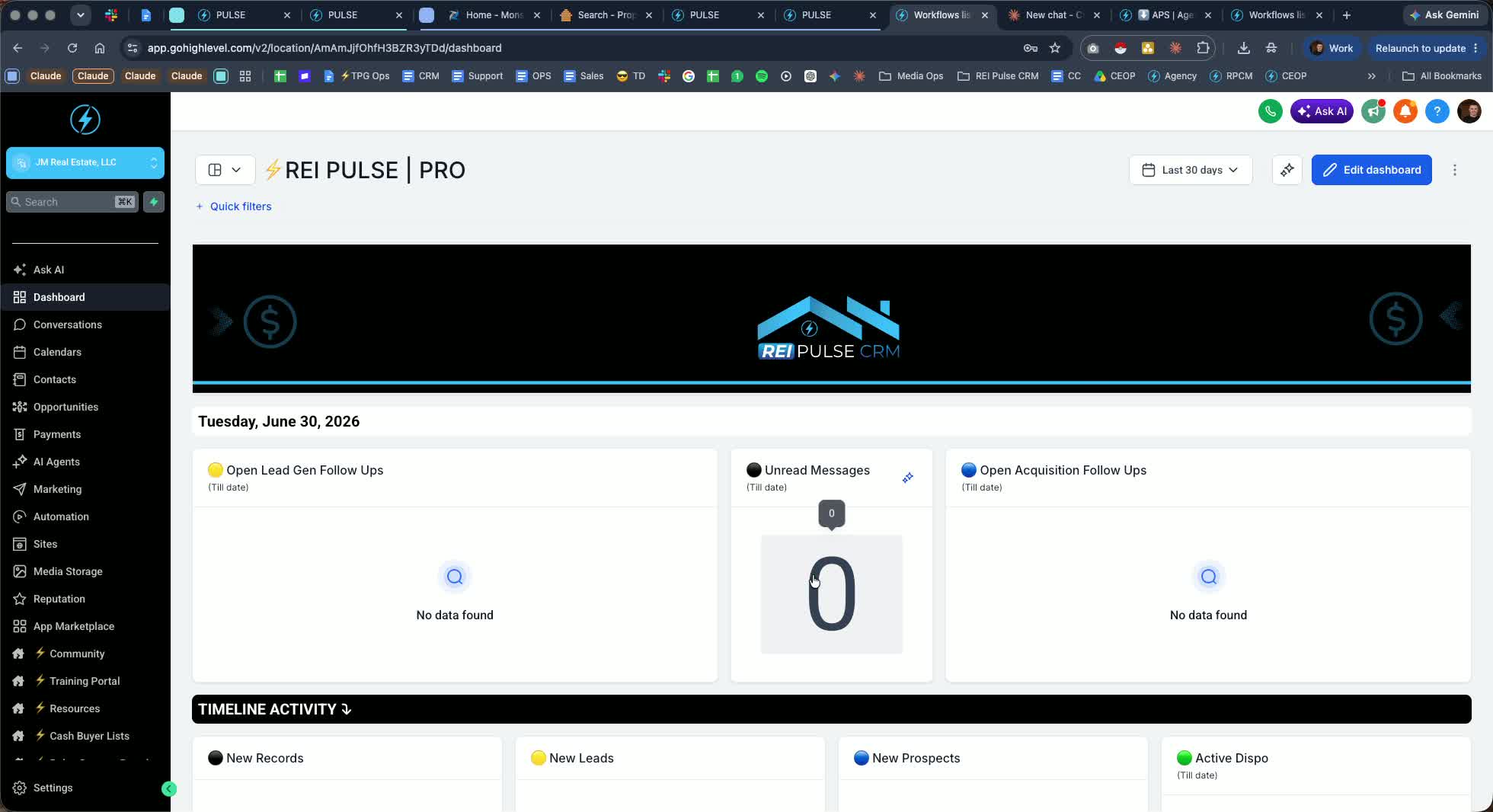Click the green megaphone announcements icon
1493x812 pixels.
tap(1373, 111)
